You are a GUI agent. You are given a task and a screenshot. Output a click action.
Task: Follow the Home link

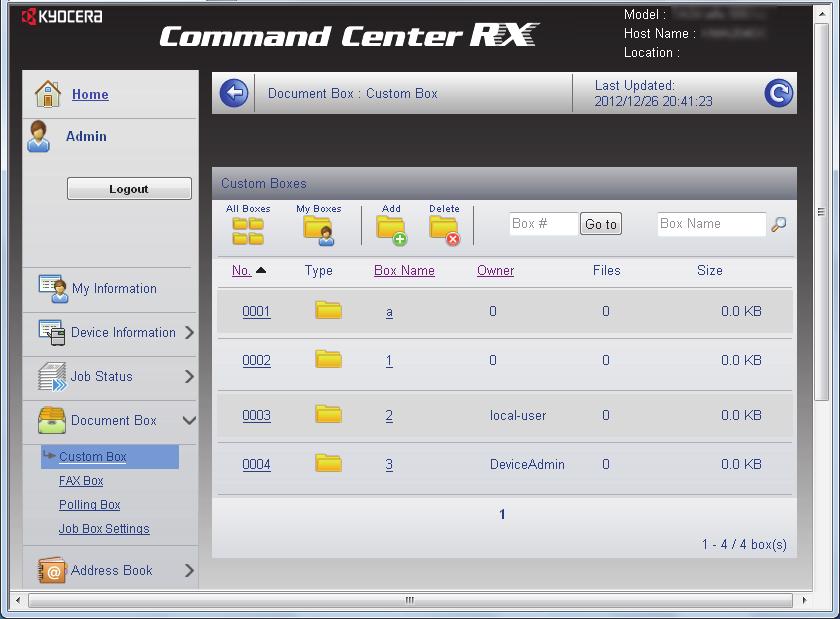(90, 94)
